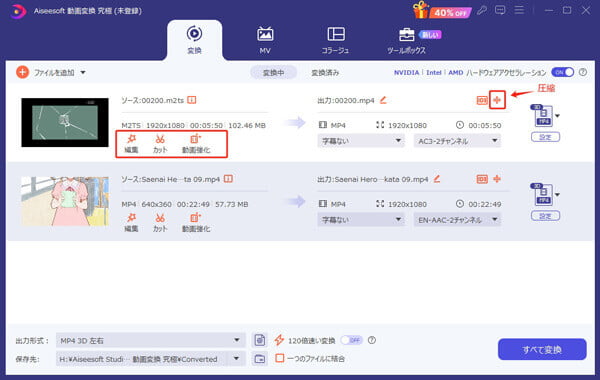Image resolution: width=600 pixels, height=380 pixels.
Task: Expand the add file dropdown arrow
Action: point(83,72)
